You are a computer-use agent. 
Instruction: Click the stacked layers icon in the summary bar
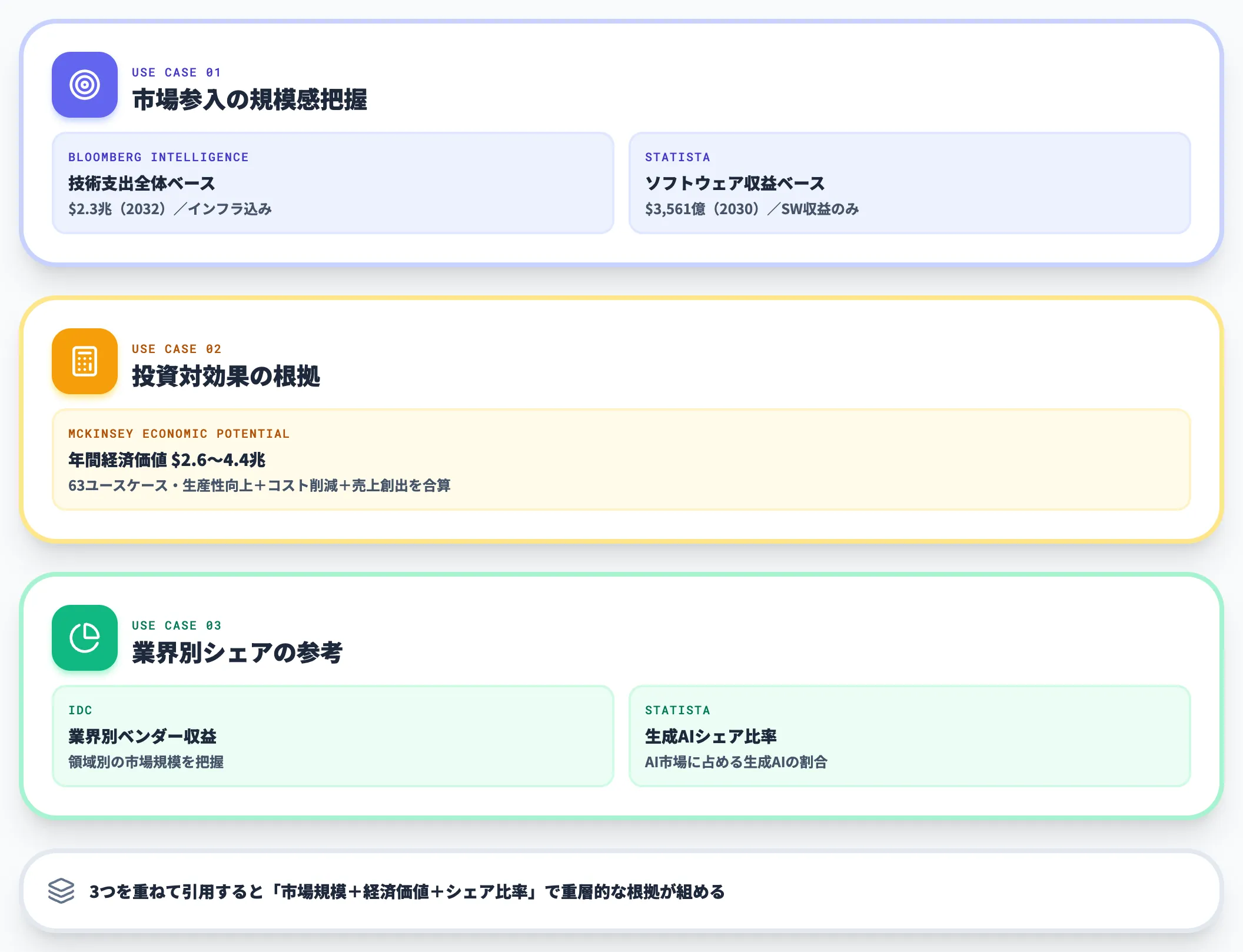coord(61,891)
